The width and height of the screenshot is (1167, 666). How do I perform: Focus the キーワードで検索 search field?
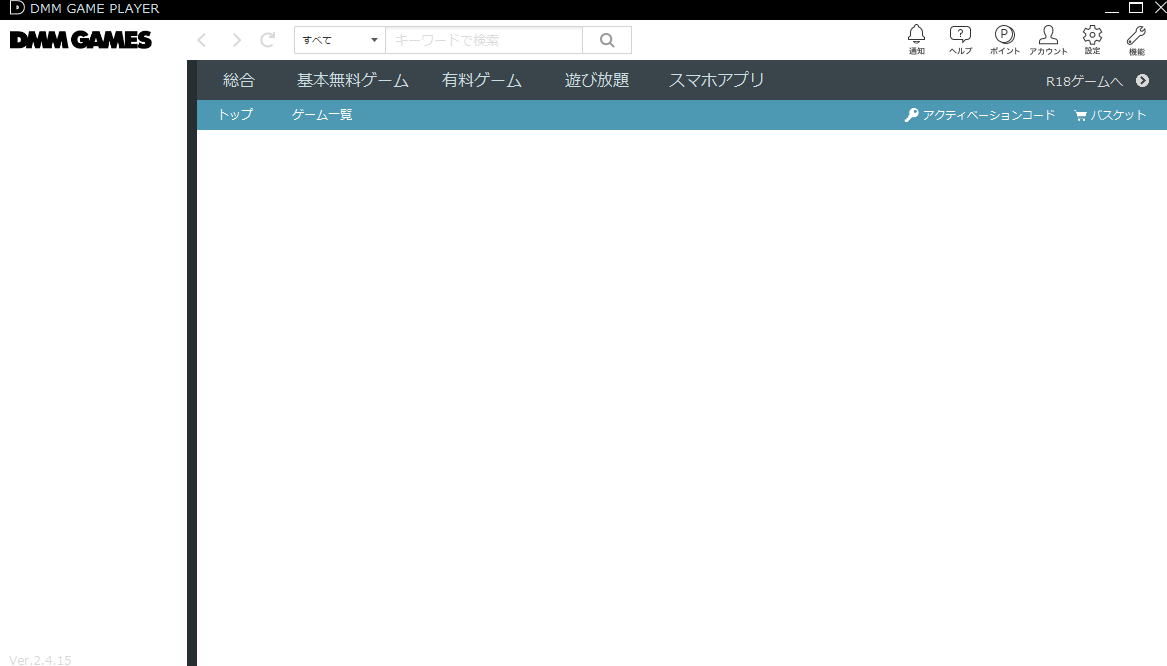pos(484,40)
